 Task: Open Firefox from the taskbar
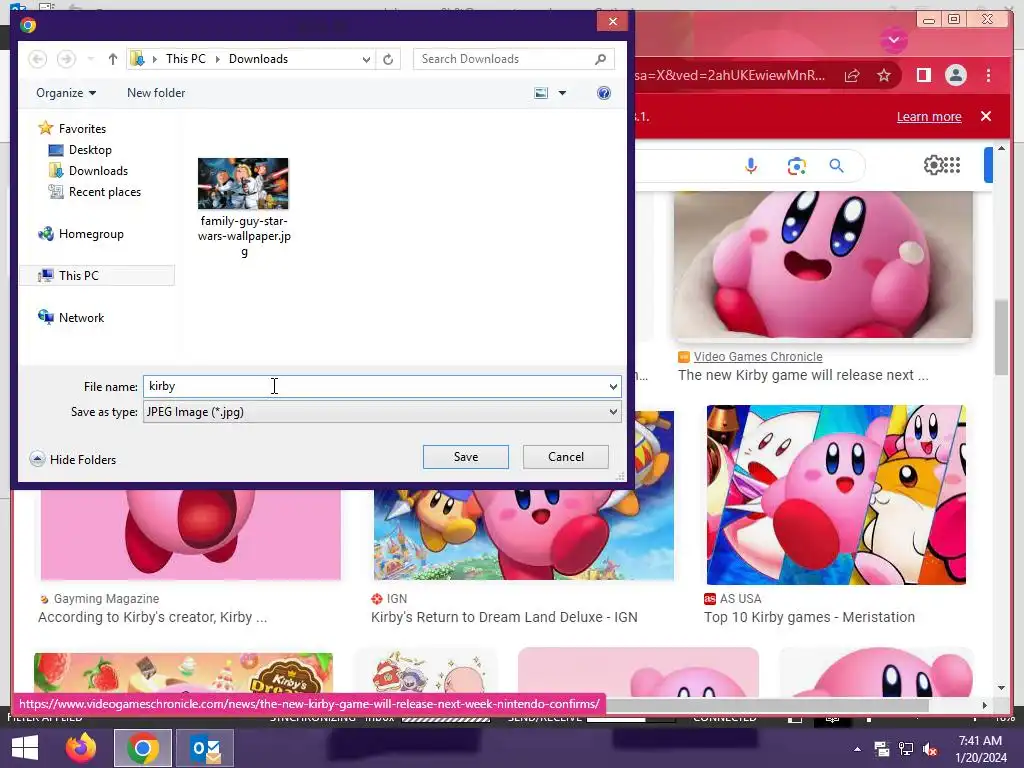pos(81,748)
